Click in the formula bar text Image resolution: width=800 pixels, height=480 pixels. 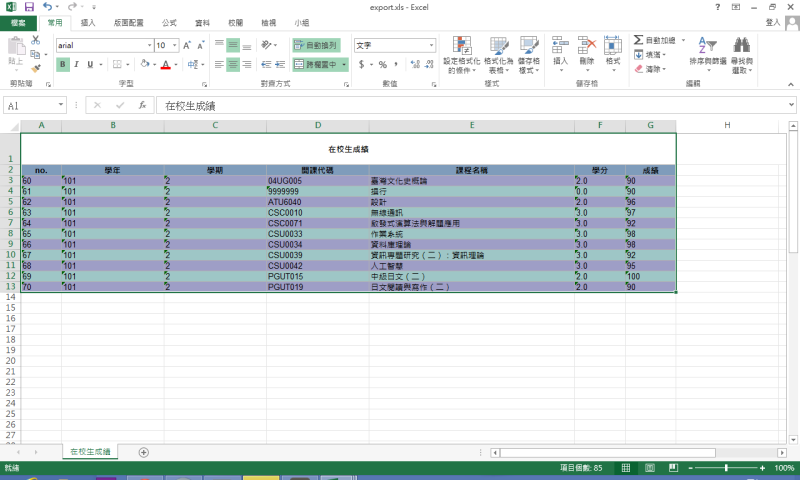[190, 106]
